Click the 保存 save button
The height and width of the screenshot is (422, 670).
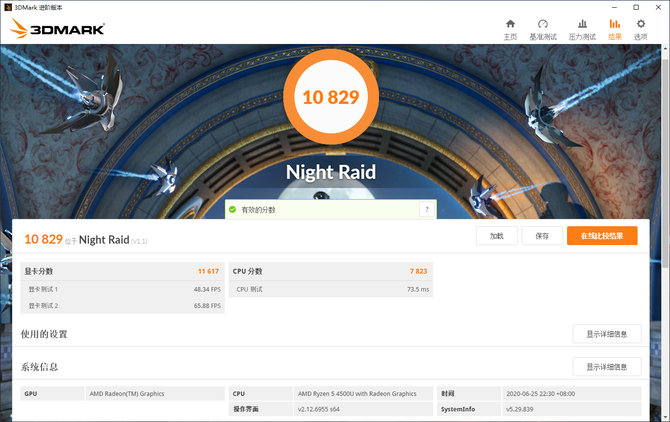(x=542, y=236)
